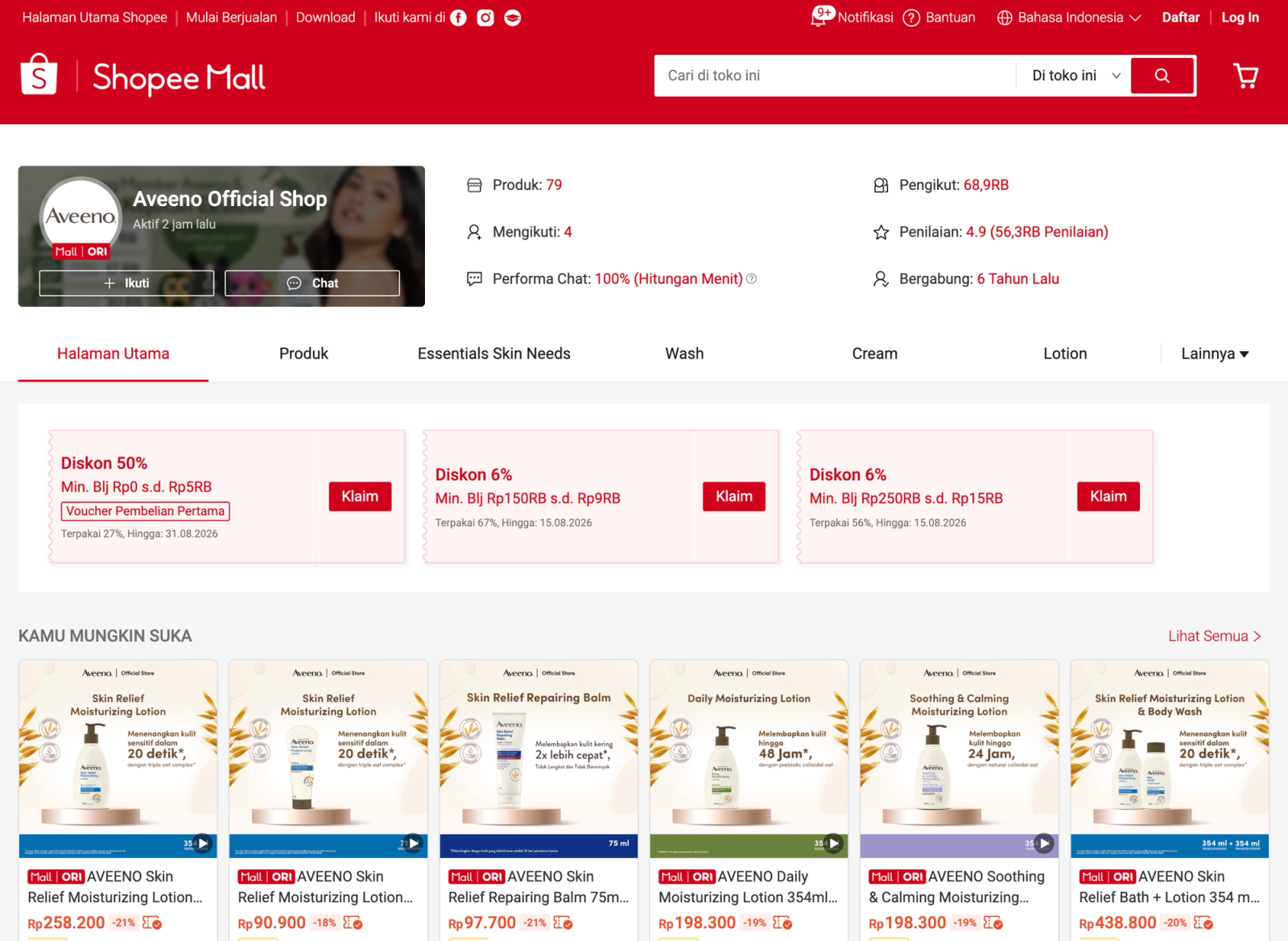Click the Bergabung person icon

tap(881, 279)
